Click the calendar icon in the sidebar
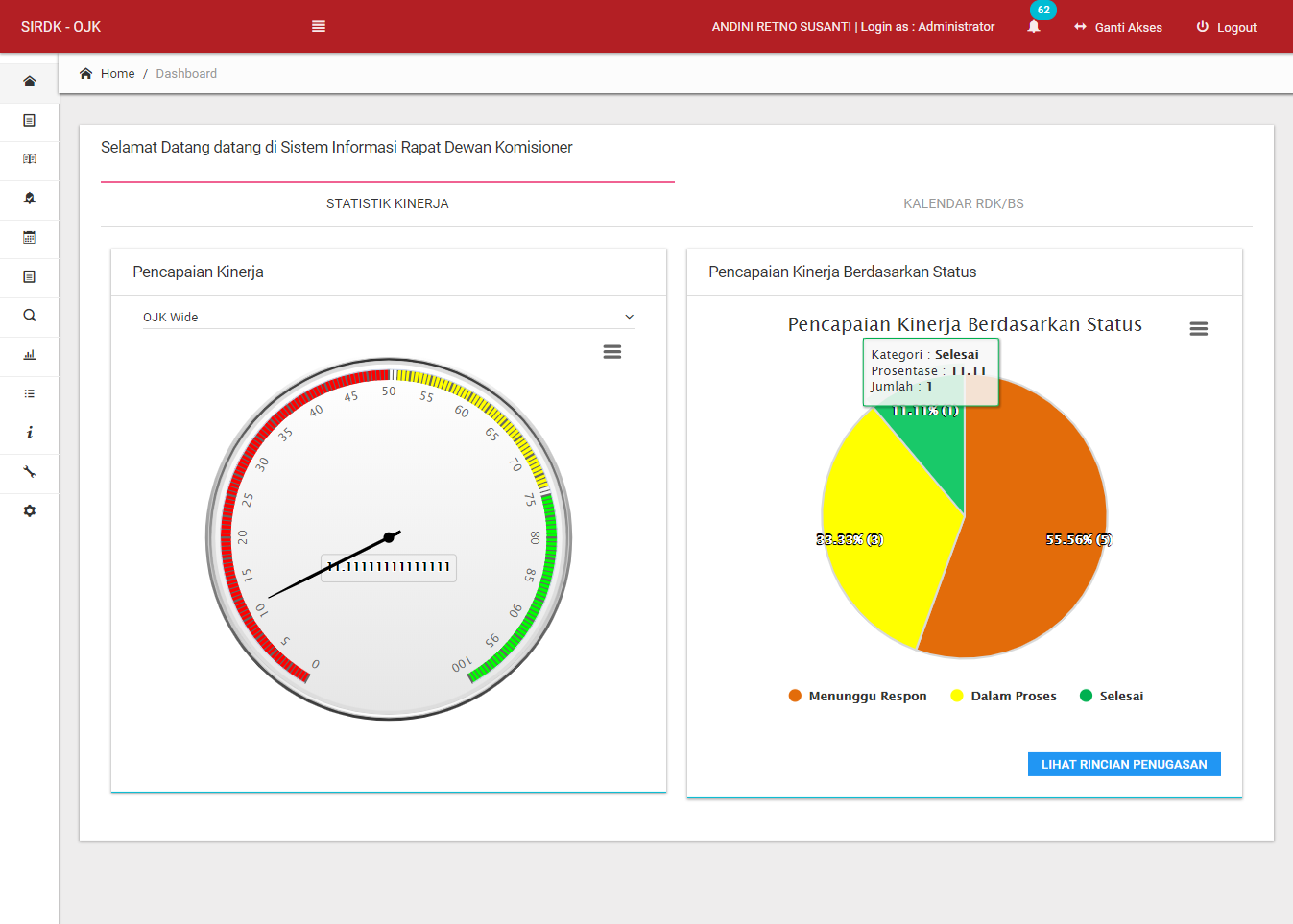Screen dimensions: 1293x924 (x=29, y=237)
